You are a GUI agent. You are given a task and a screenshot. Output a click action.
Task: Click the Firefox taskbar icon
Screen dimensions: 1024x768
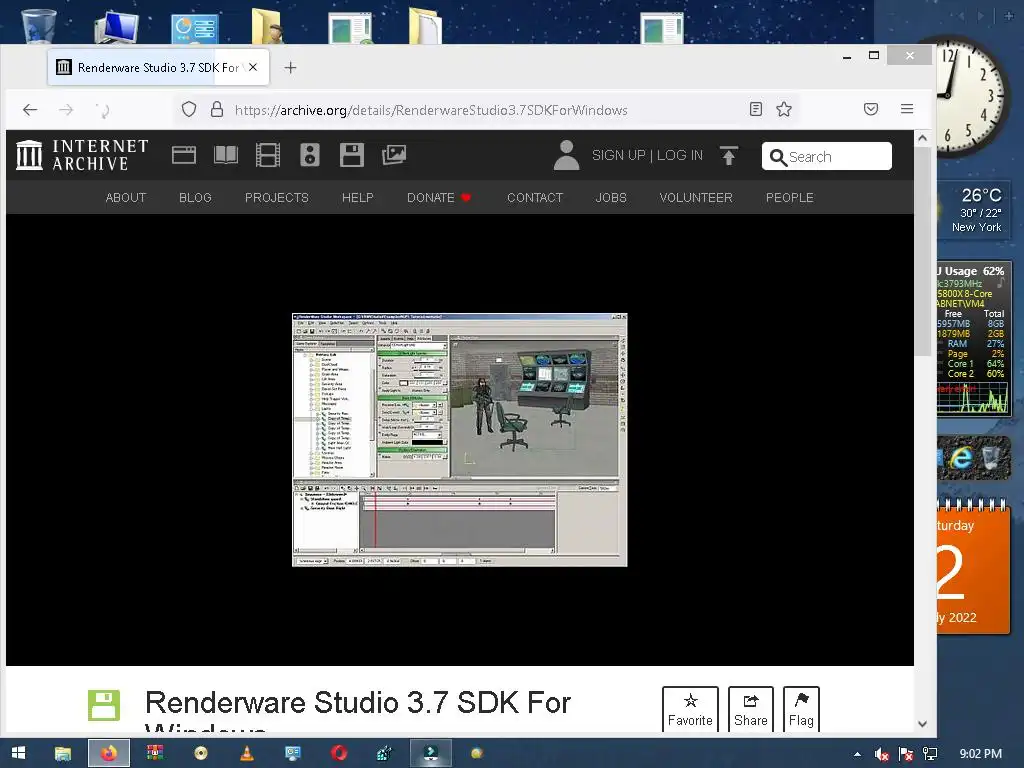click(x=109, y=753)
